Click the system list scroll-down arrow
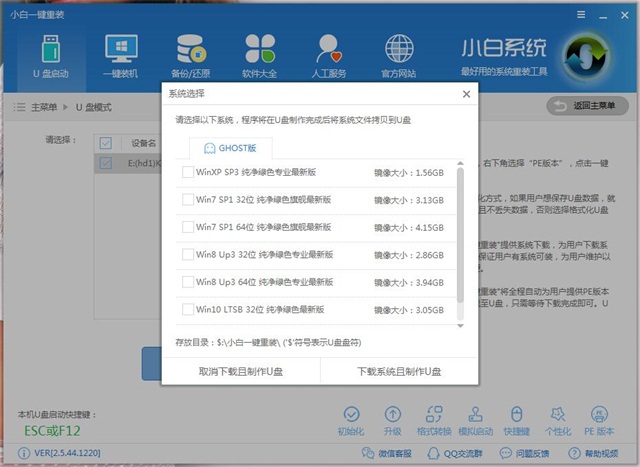640x467 pixels. pyautogui.click(x=460, y=326)
